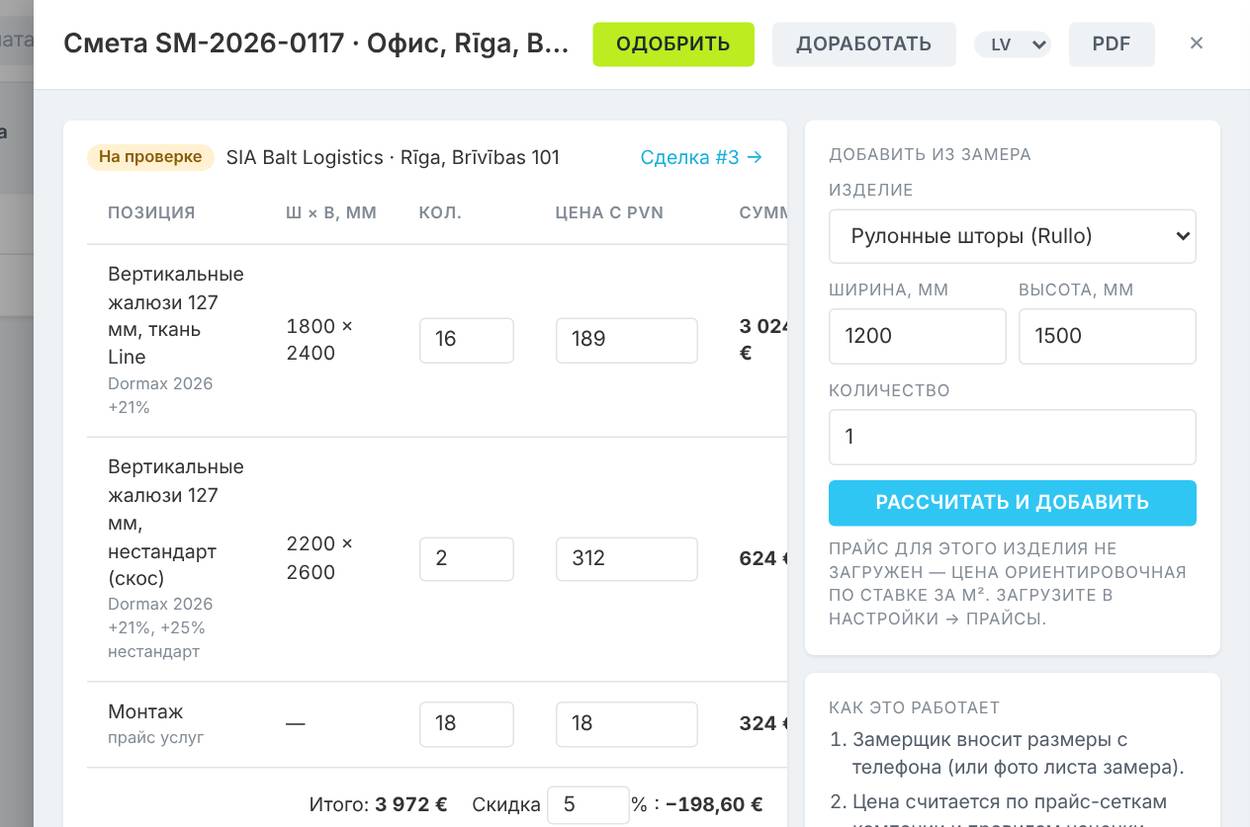
Task: Approve the estimate with ОДОБРИТЬ
Action: coord(673,44)
